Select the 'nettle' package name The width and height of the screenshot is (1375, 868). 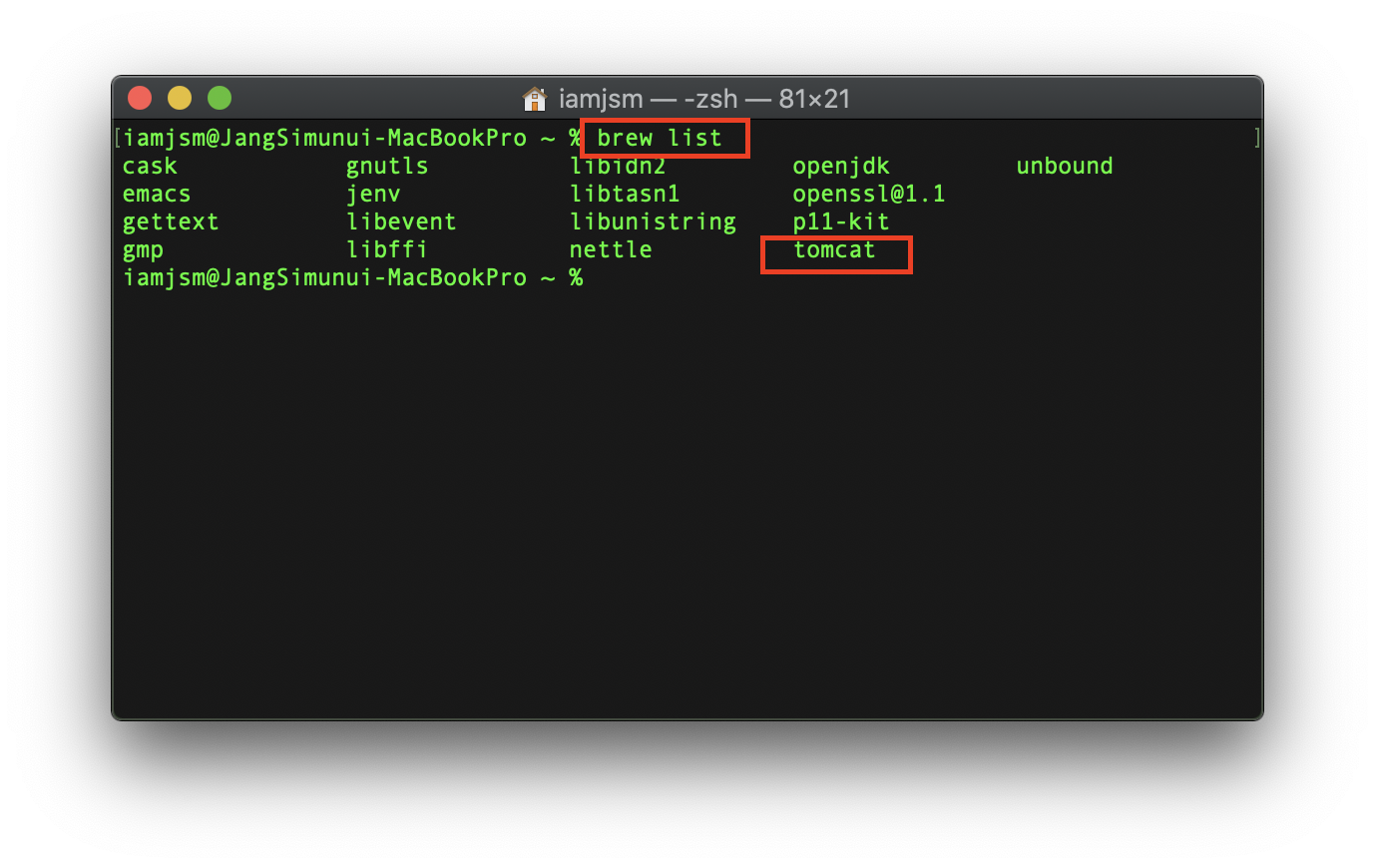611,249
